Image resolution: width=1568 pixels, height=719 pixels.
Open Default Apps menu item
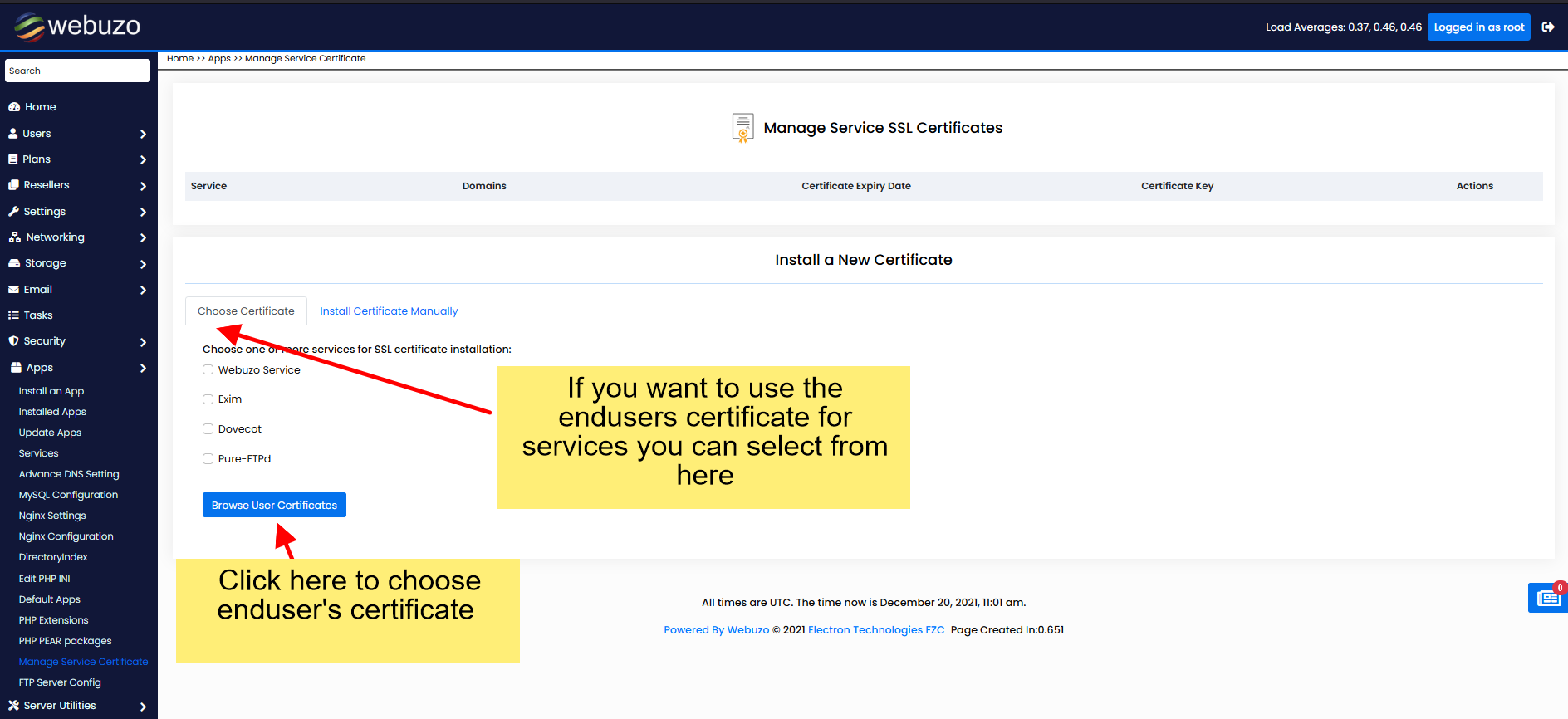coord(49,599)
